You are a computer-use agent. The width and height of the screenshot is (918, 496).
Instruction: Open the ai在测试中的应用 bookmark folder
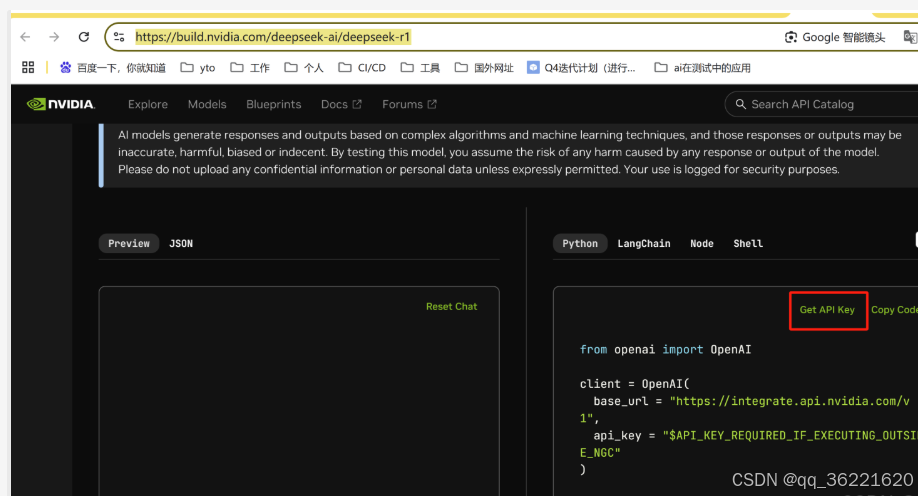[703, 68]
